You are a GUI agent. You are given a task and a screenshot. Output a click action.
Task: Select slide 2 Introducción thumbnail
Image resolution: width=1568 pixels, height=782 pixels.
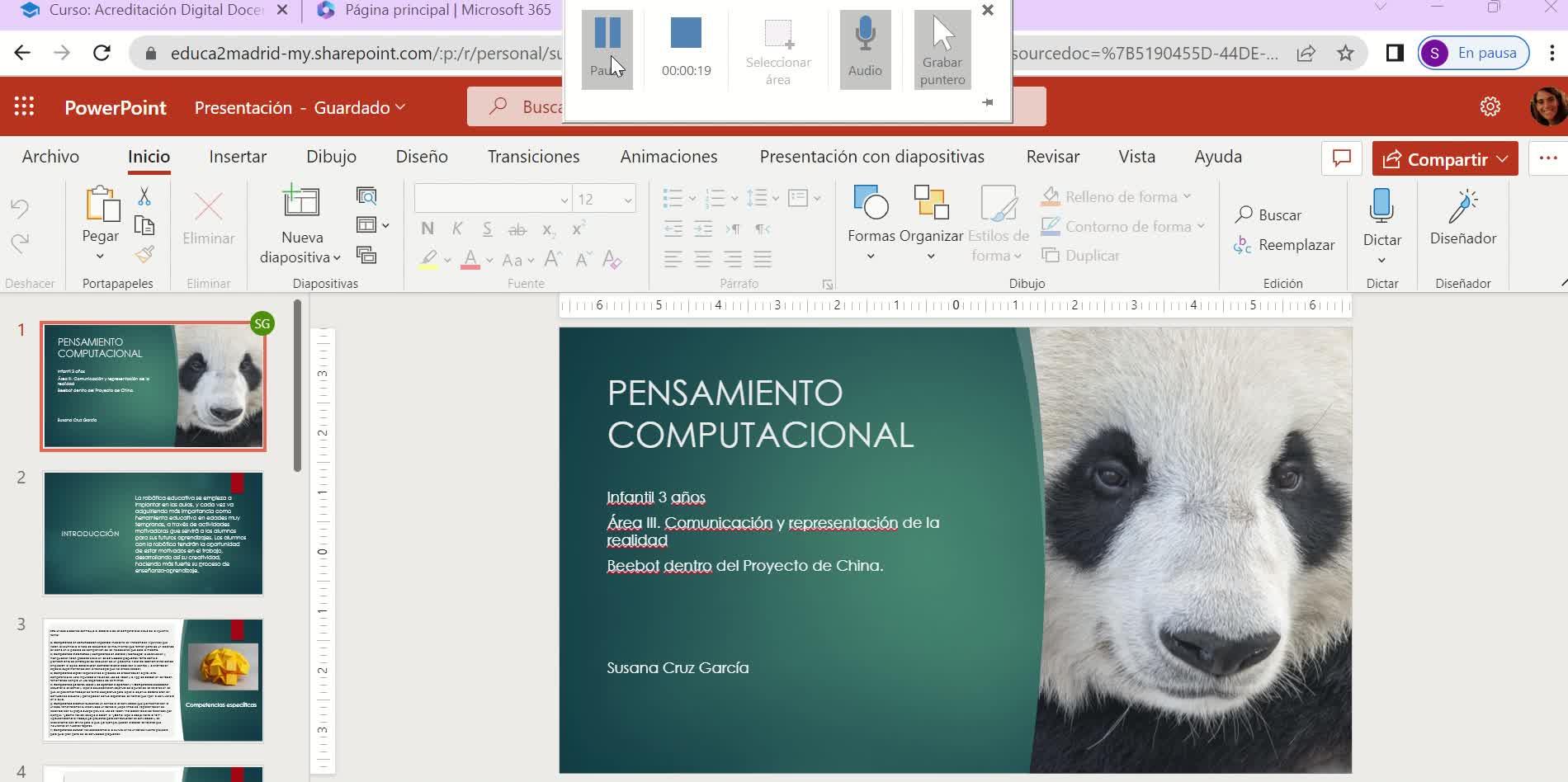pos(153,533)
